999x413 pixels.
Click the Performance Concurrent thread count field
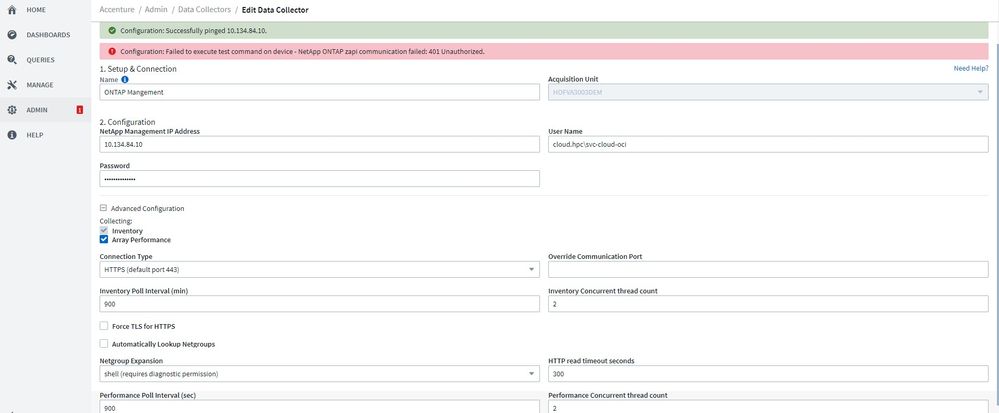[x=768, y=407]
